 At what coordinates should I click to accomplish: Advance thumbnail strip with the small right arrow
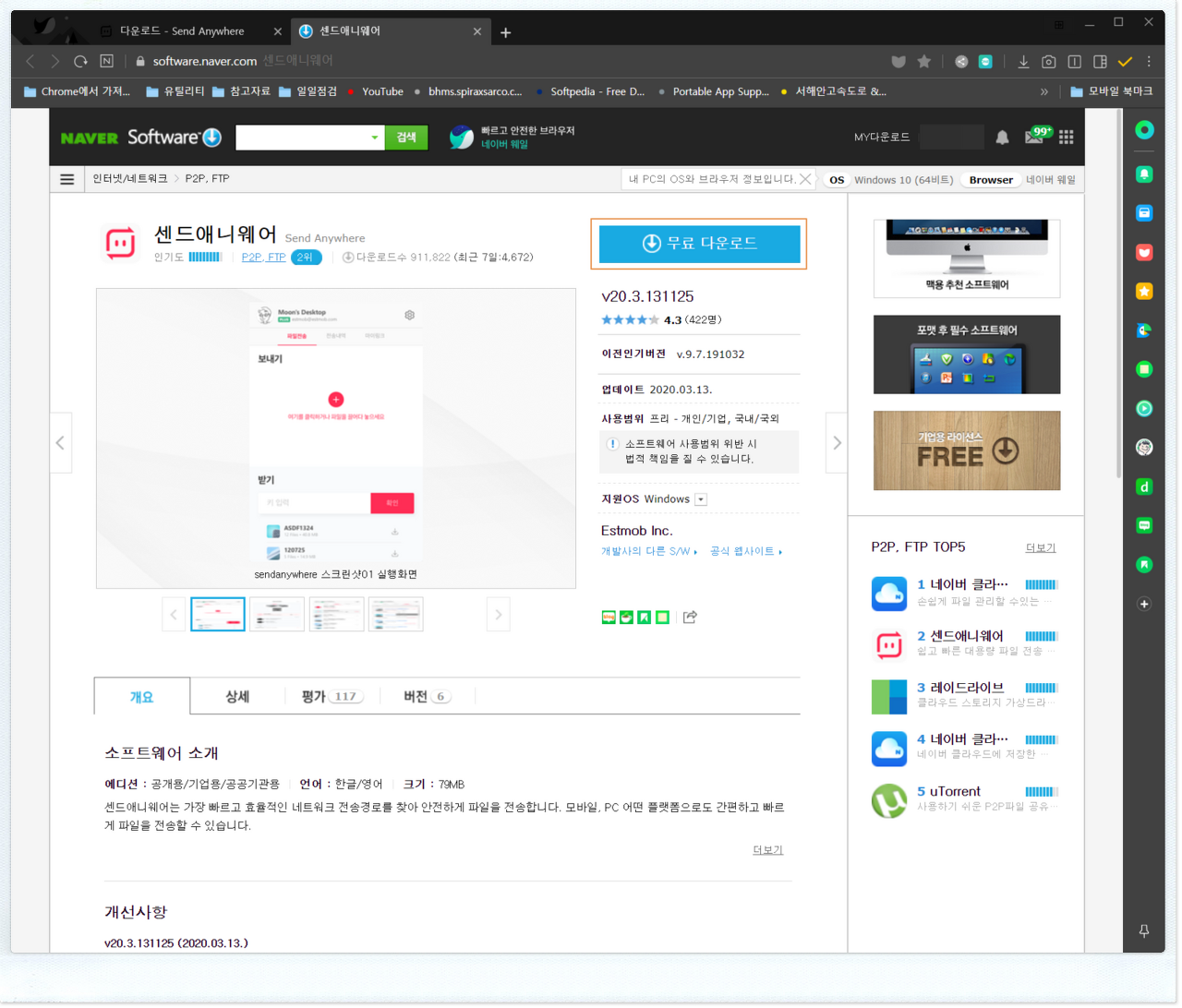point(498,615)
